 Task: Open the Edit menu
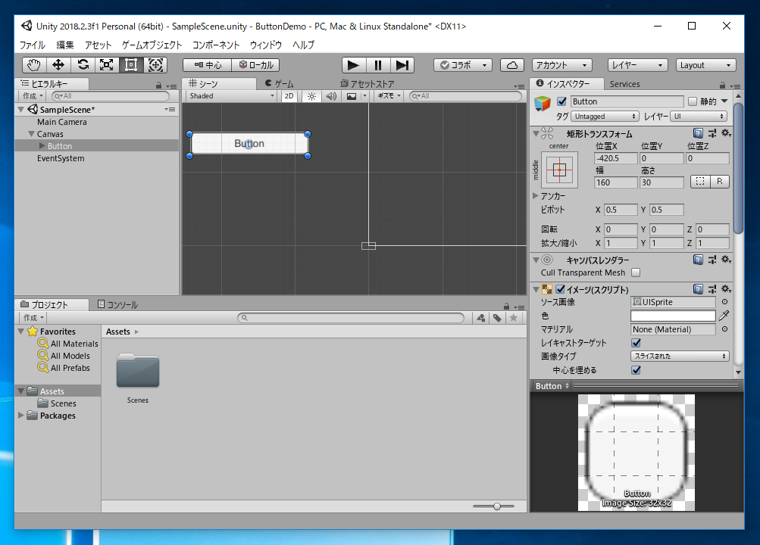pyautogui.click(x=65, y=45)
